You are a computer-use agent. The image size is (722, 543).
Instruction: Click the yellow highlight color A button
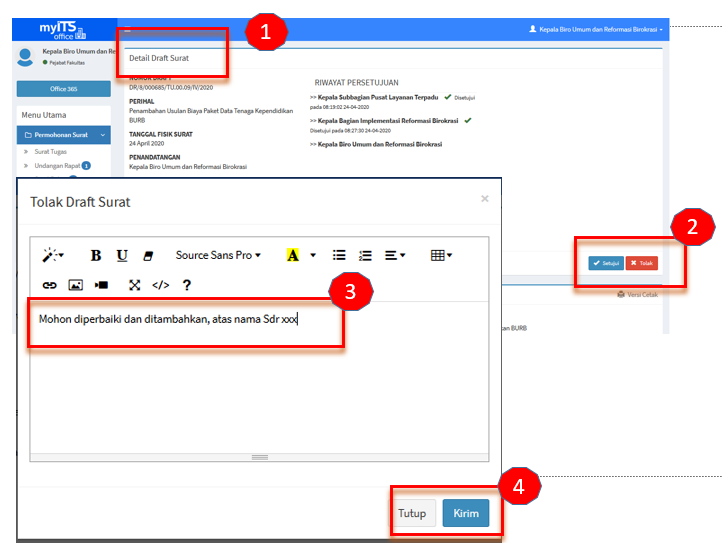[x=293, y=255]
